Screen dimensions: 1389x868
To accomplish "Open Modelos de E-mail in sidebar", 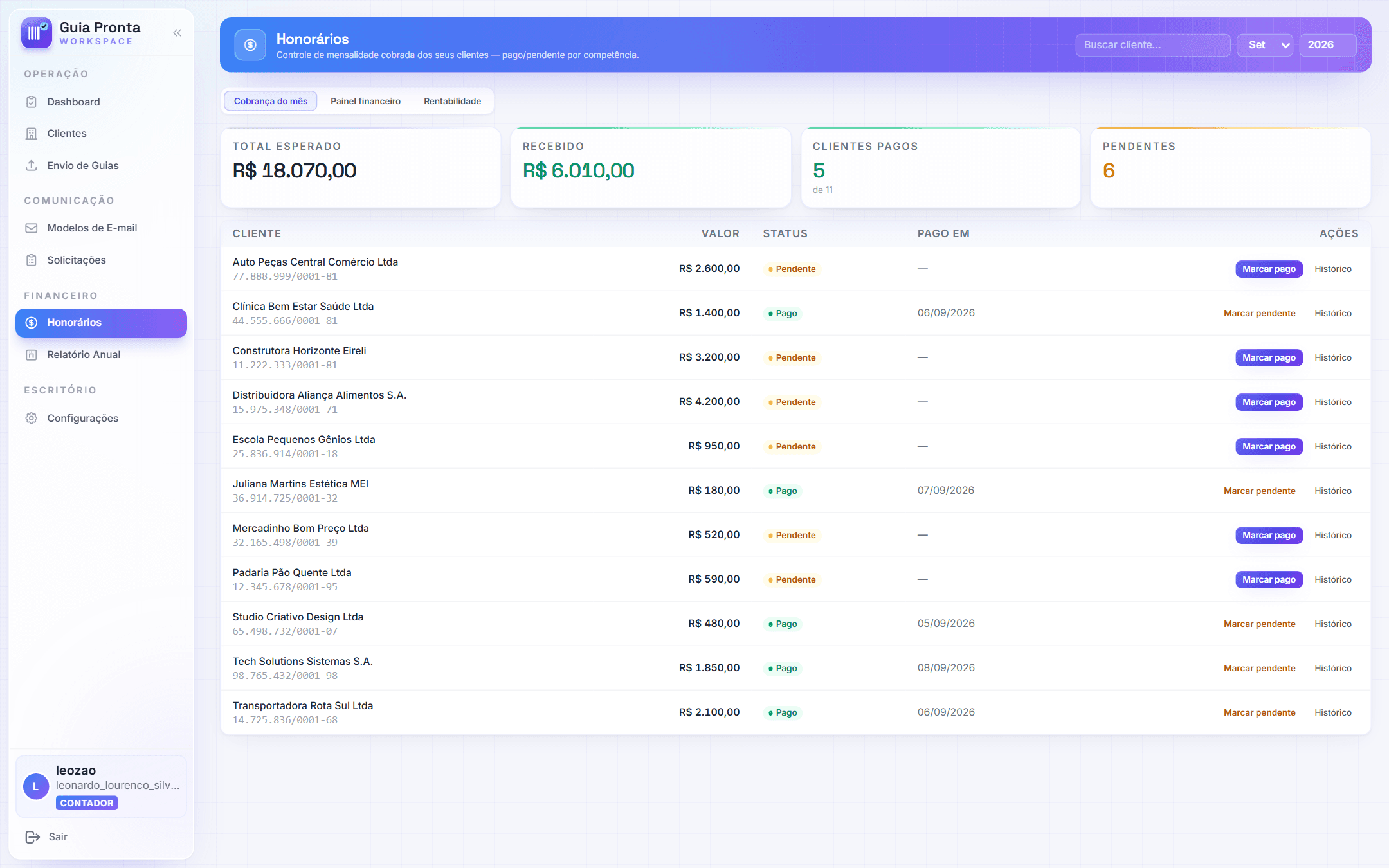I will click(101, 228).
